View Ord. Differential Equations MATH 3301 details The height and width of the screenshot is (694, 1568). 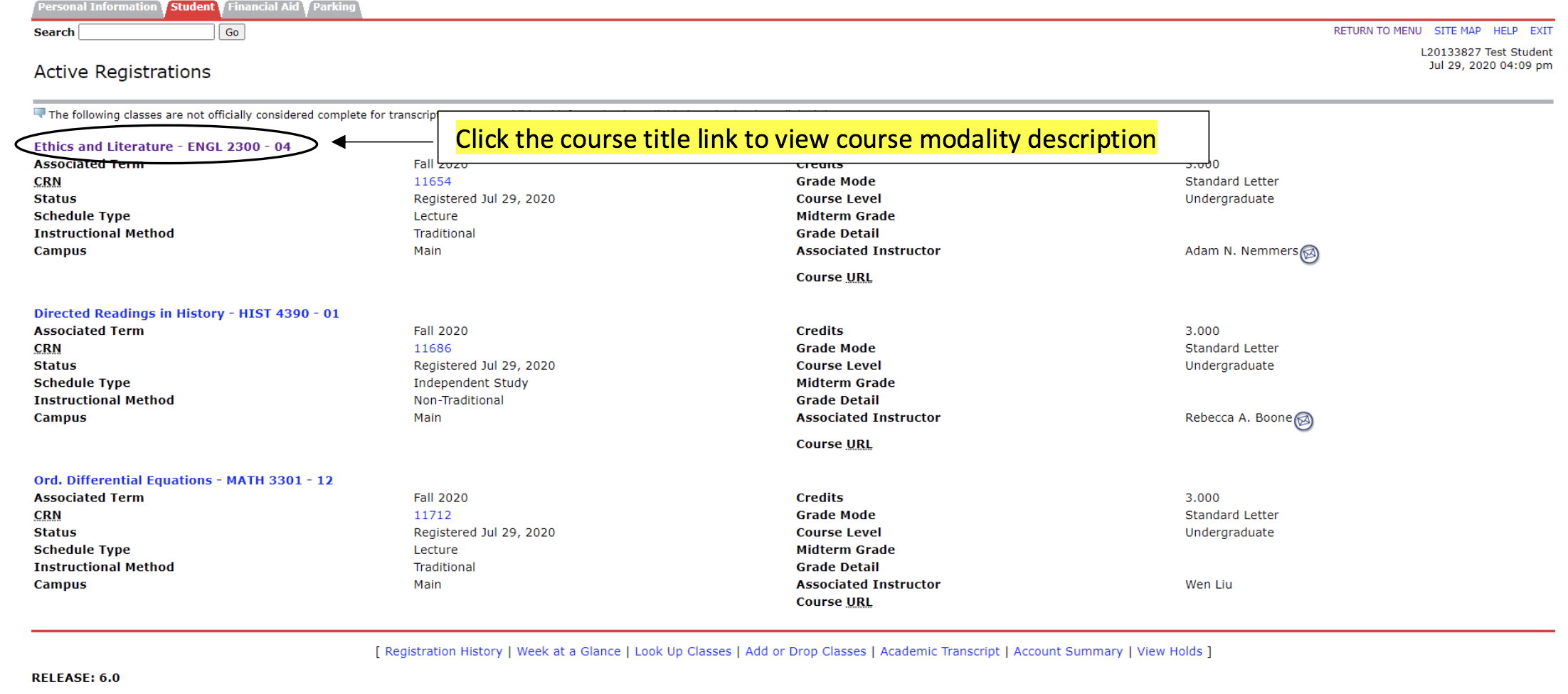click(x=184, y=481)
